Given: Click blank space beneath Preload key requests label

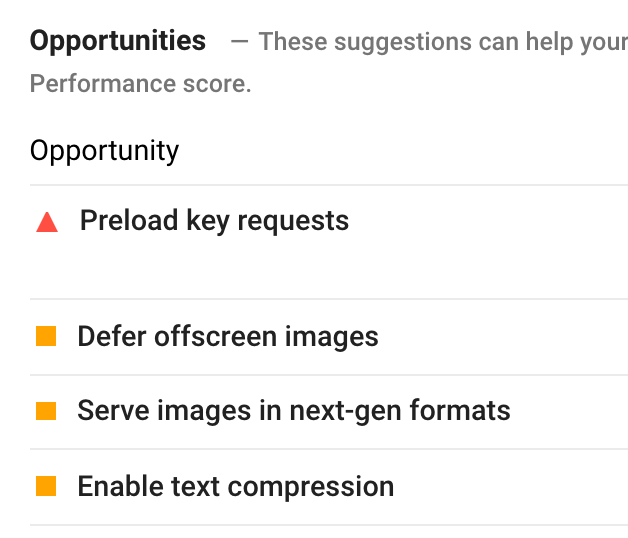Looking at the screenshot, I should 214,267.
